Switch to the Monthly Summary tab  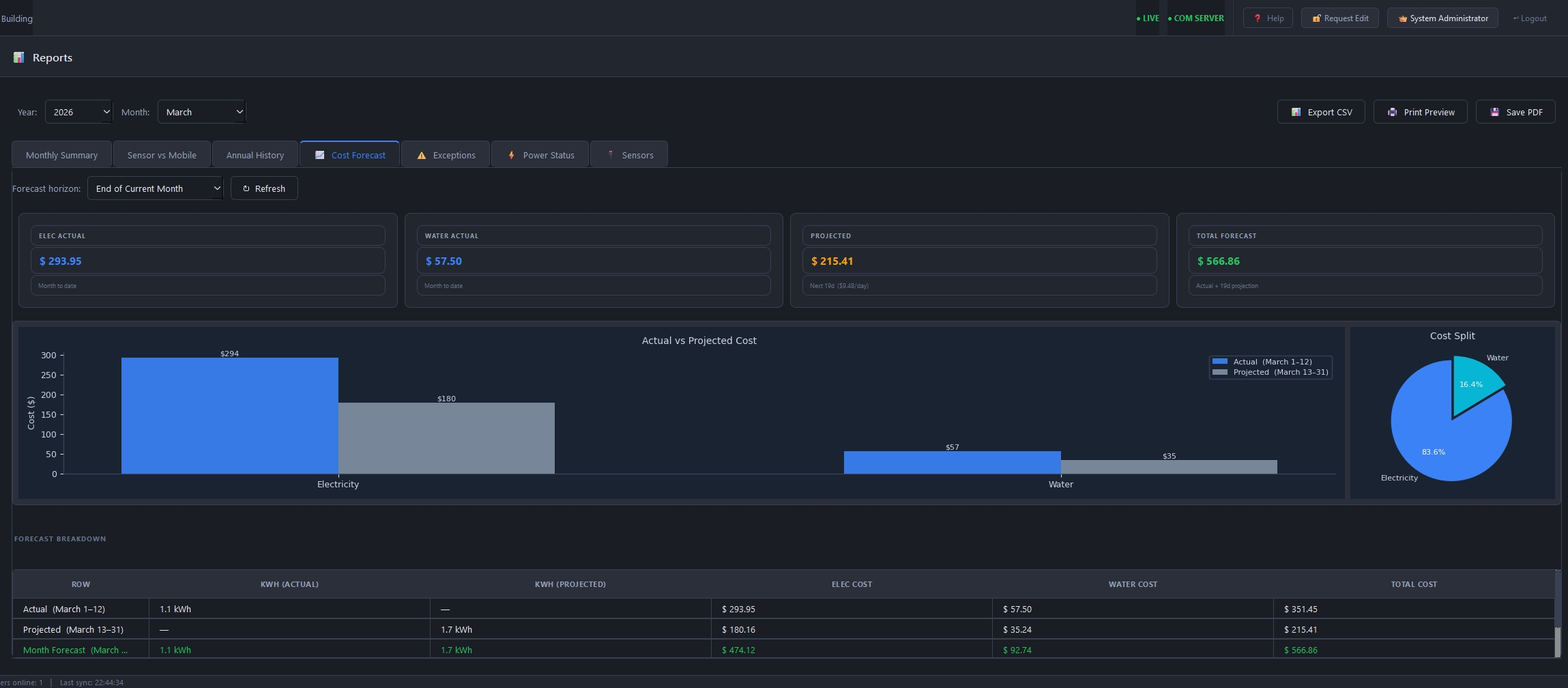click(61, 155)
